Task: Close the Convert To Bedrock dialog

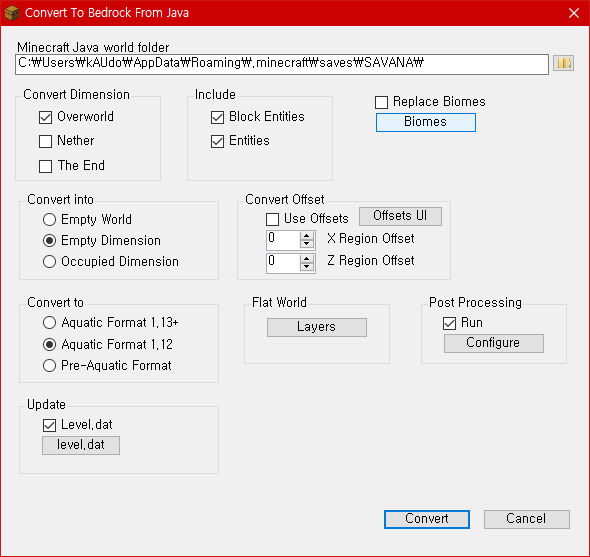Action: (x=574, y=13)
